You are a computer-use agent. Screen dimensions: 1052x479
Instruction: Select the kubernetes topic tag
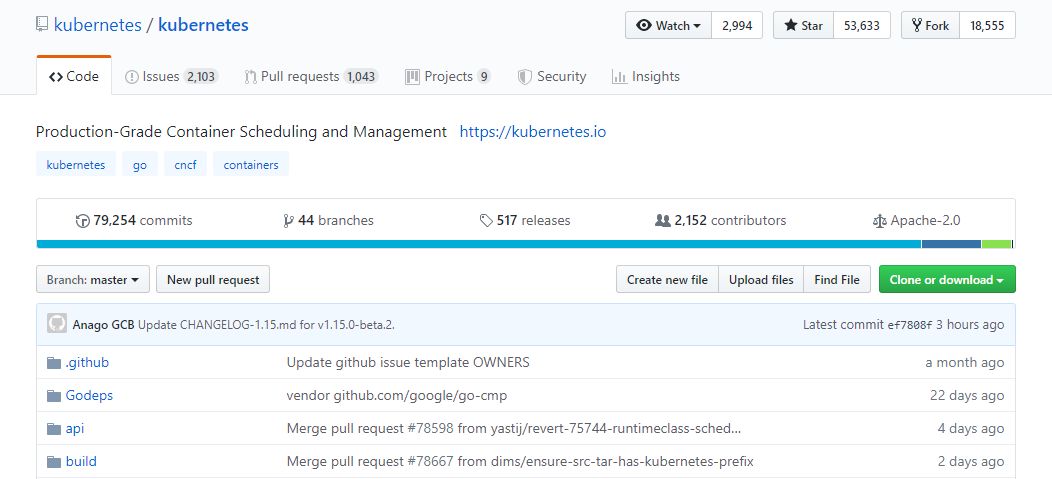coord(76,164)
